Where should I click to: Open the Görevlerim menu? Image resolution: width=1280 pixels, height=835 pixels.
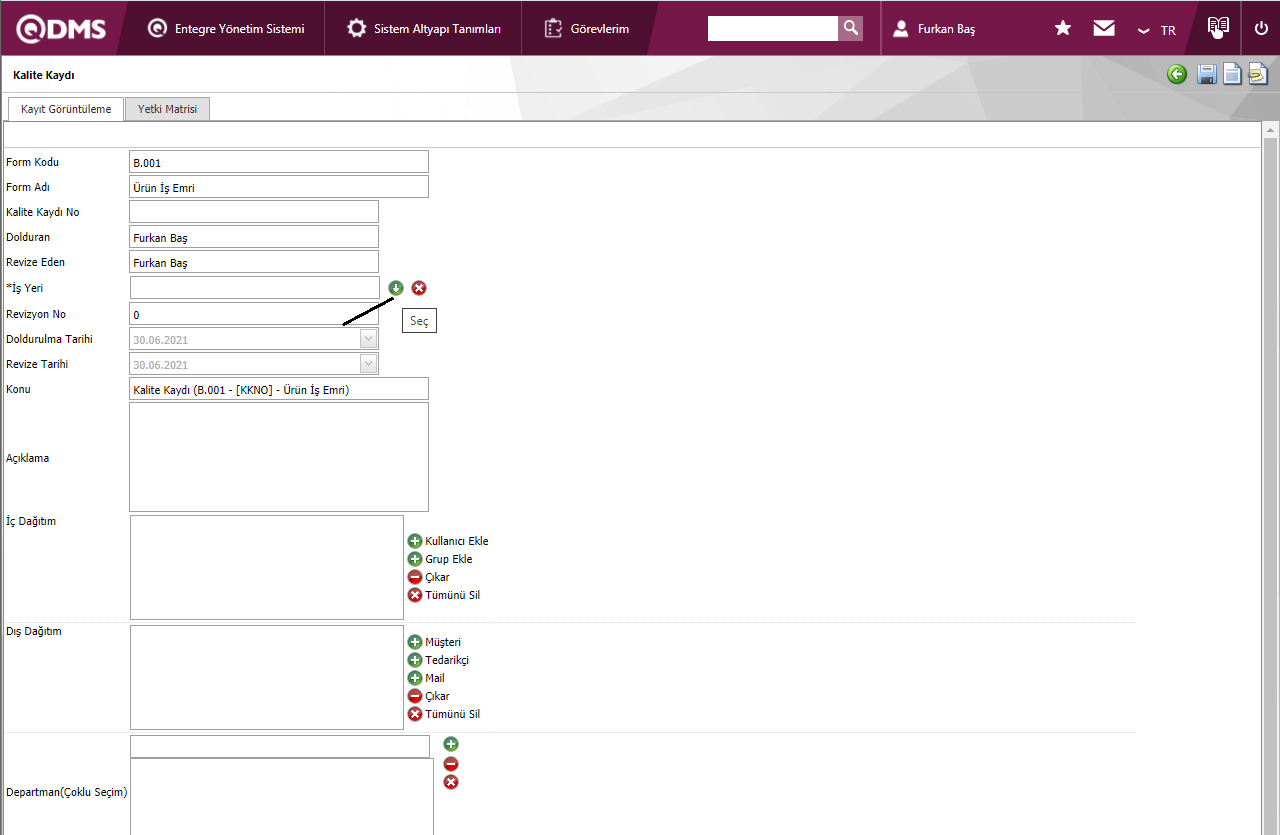point(587,29)
